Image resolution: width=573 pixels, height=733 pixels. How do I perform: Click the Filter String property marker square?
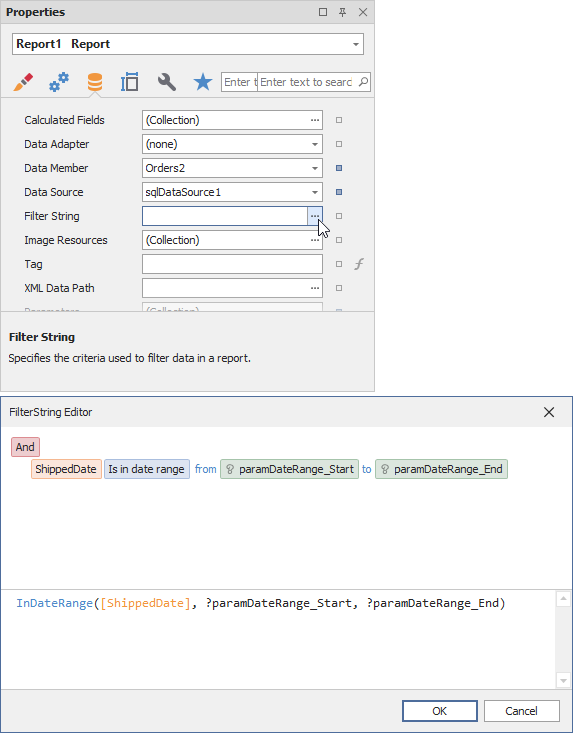339,216
